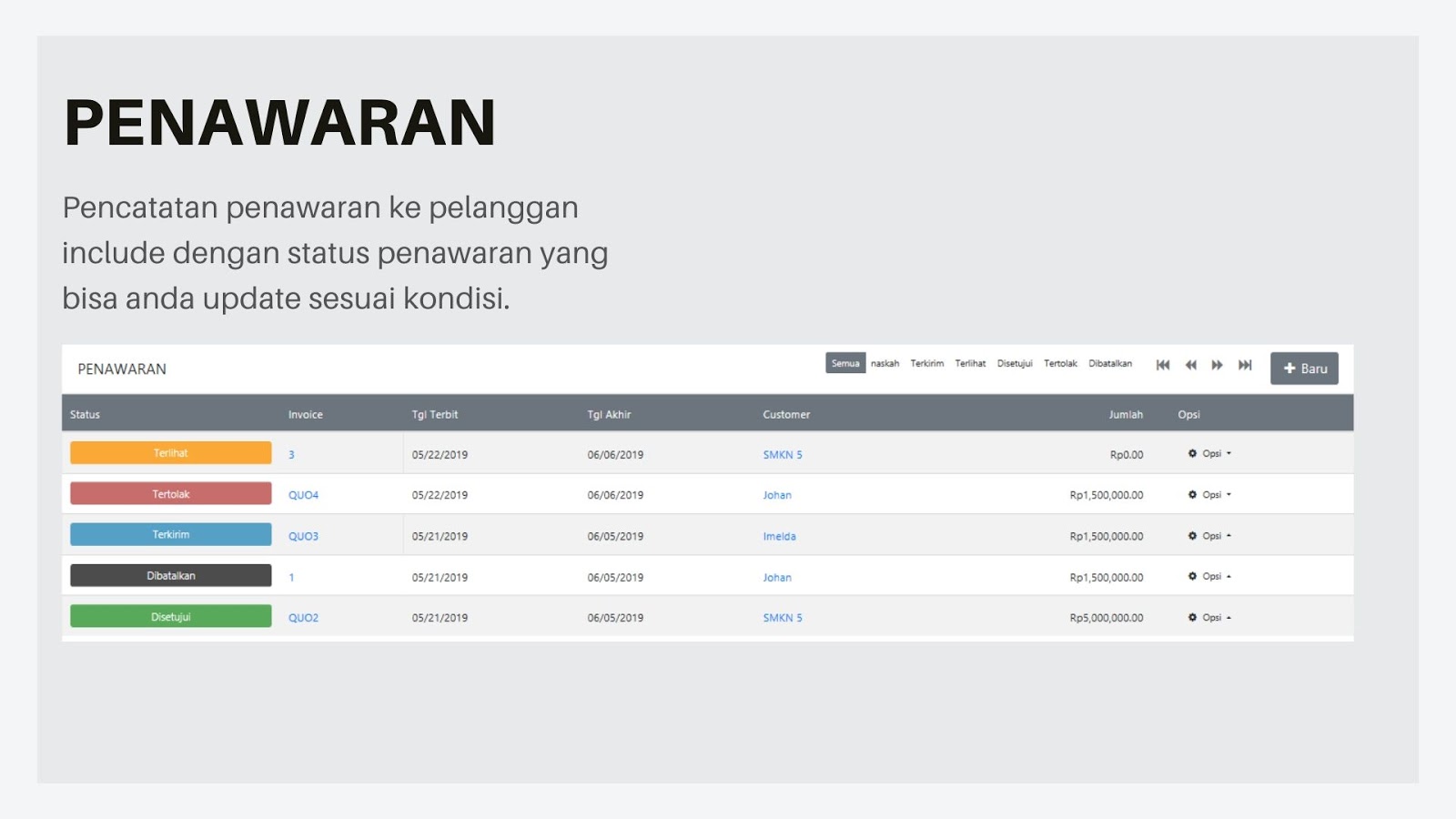Viewport: 1456px width, 819px height.
Task: Click red Tertolak status badge
Action: click(x=171, y=493)
